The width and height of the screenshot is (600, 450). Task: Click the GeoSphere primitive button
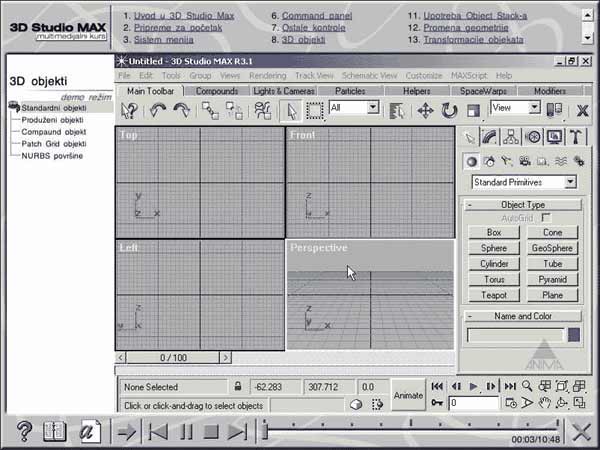552,248
